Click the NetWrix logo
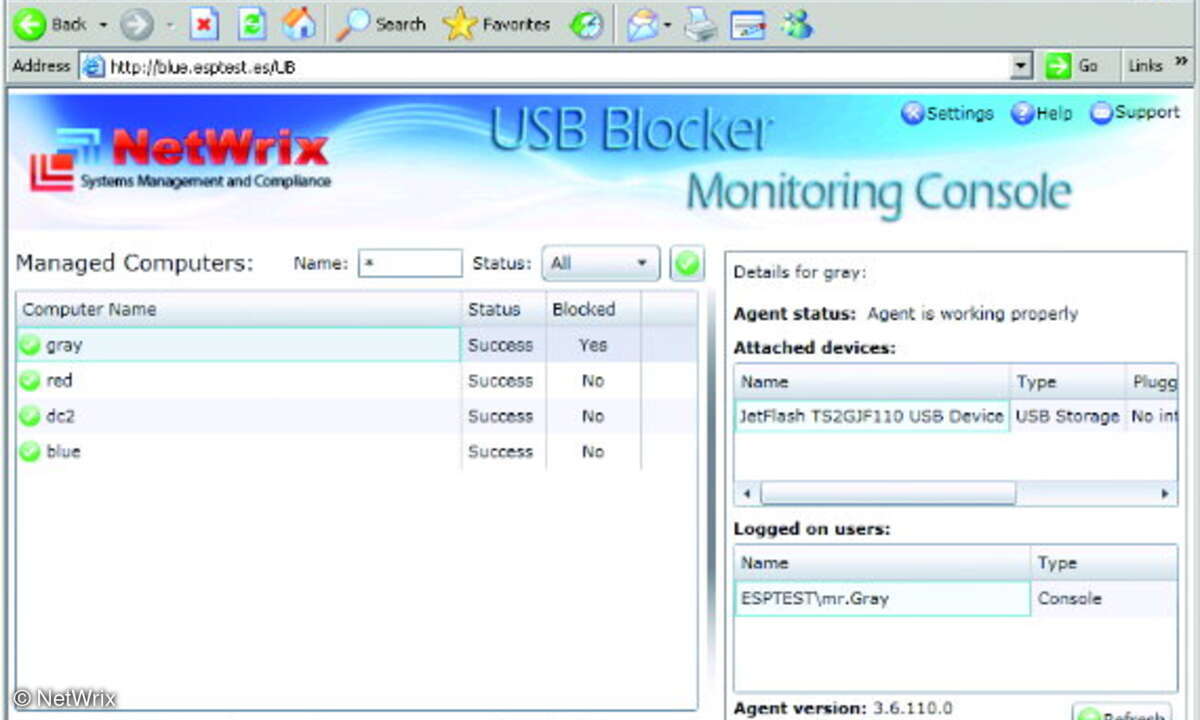The width and height of the screenshot is (1200, 720). tap(180, 158)
